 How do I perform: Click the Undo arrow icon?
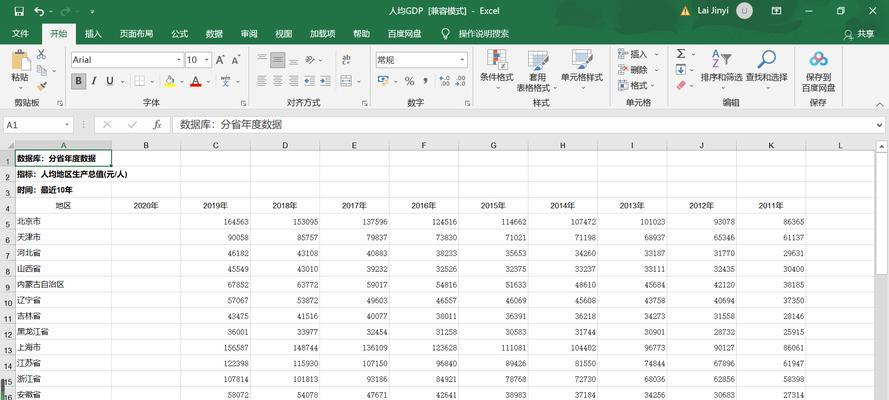[x=39, y=11]
